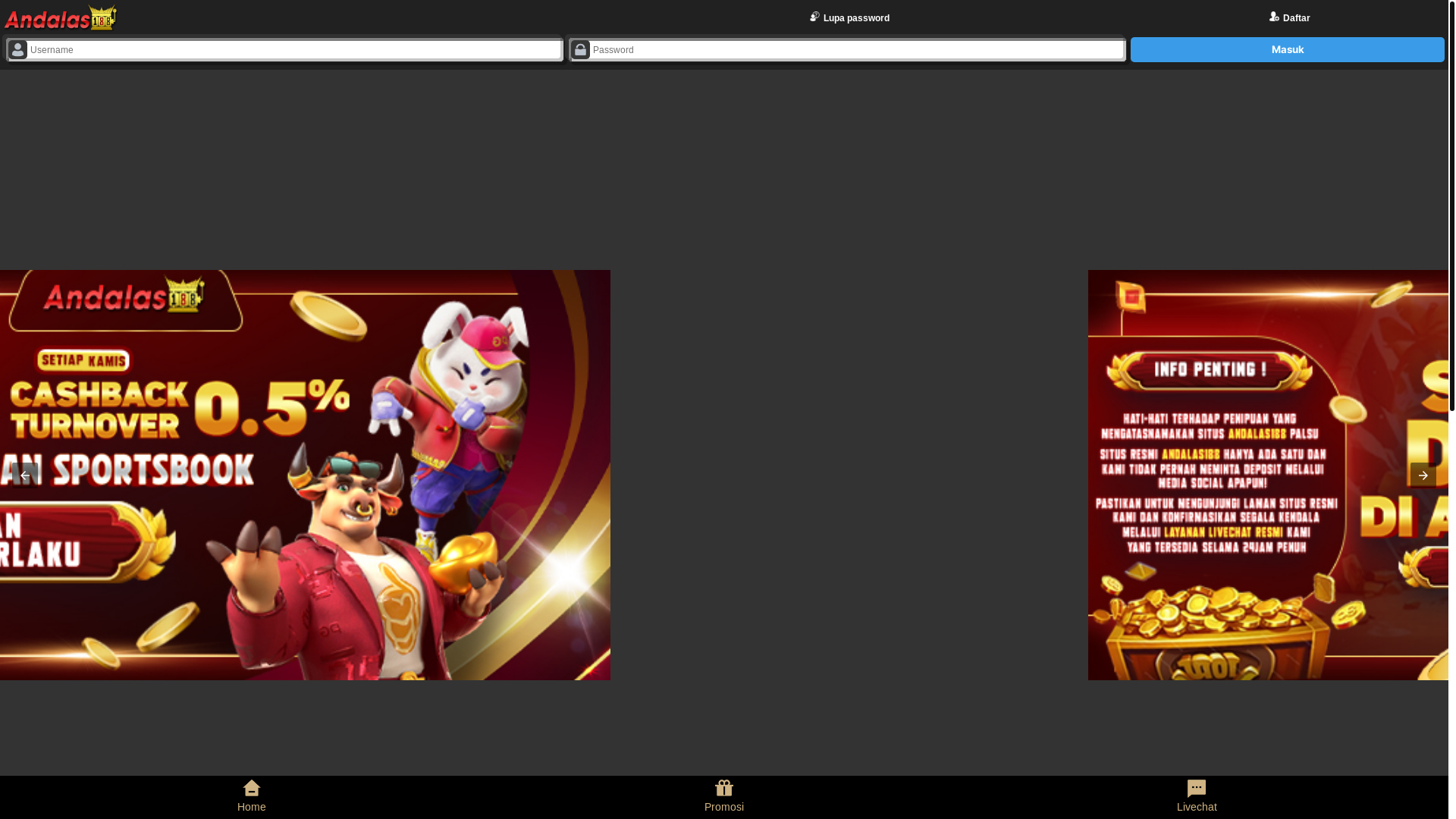Click the Masuk login button

coord(1288,50)
